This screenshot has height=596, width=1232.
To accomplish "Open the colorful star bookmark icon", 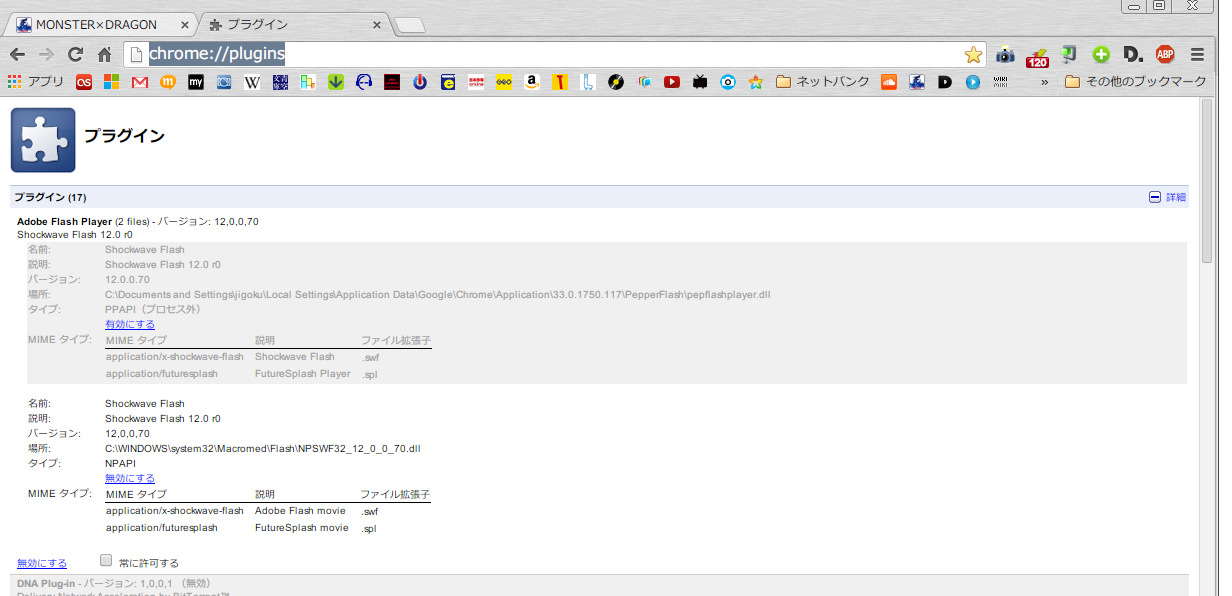I will pos(756,82).
